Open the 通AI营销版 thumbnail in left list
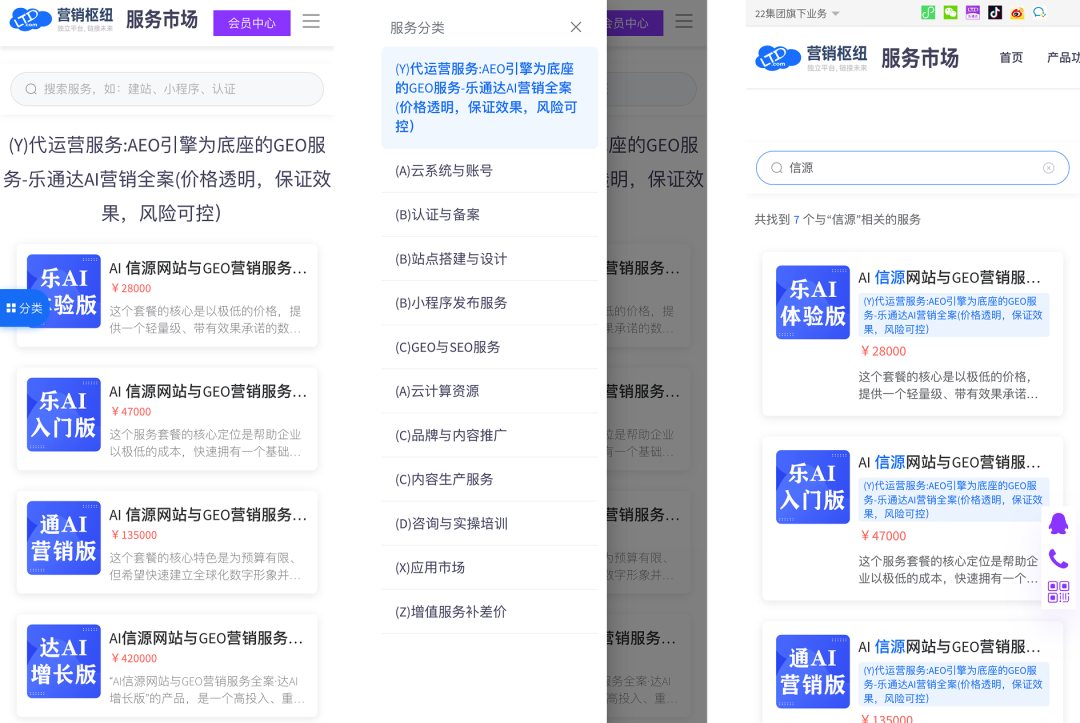 click(63, 538)
